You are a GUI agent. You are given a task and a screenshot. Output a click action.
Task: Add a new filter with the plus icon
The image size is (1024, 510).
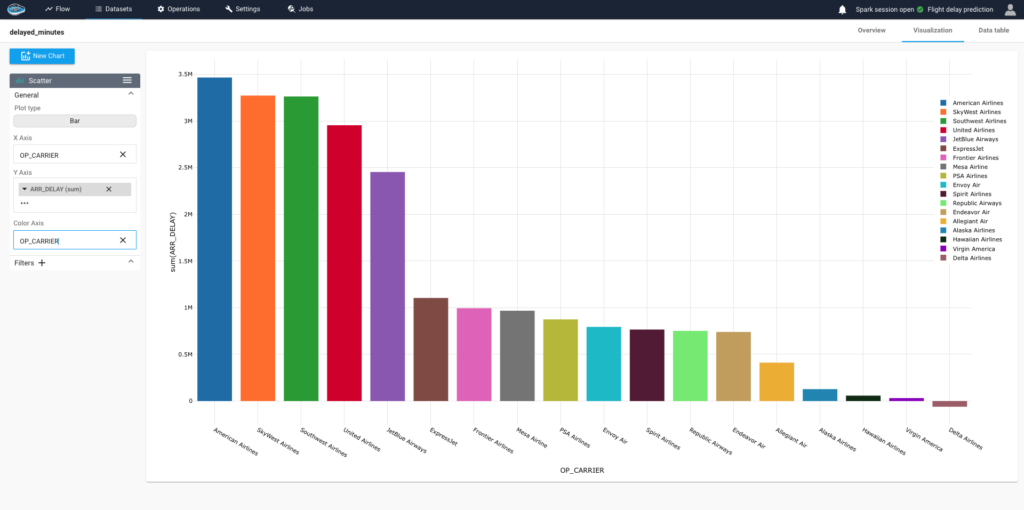42,263
